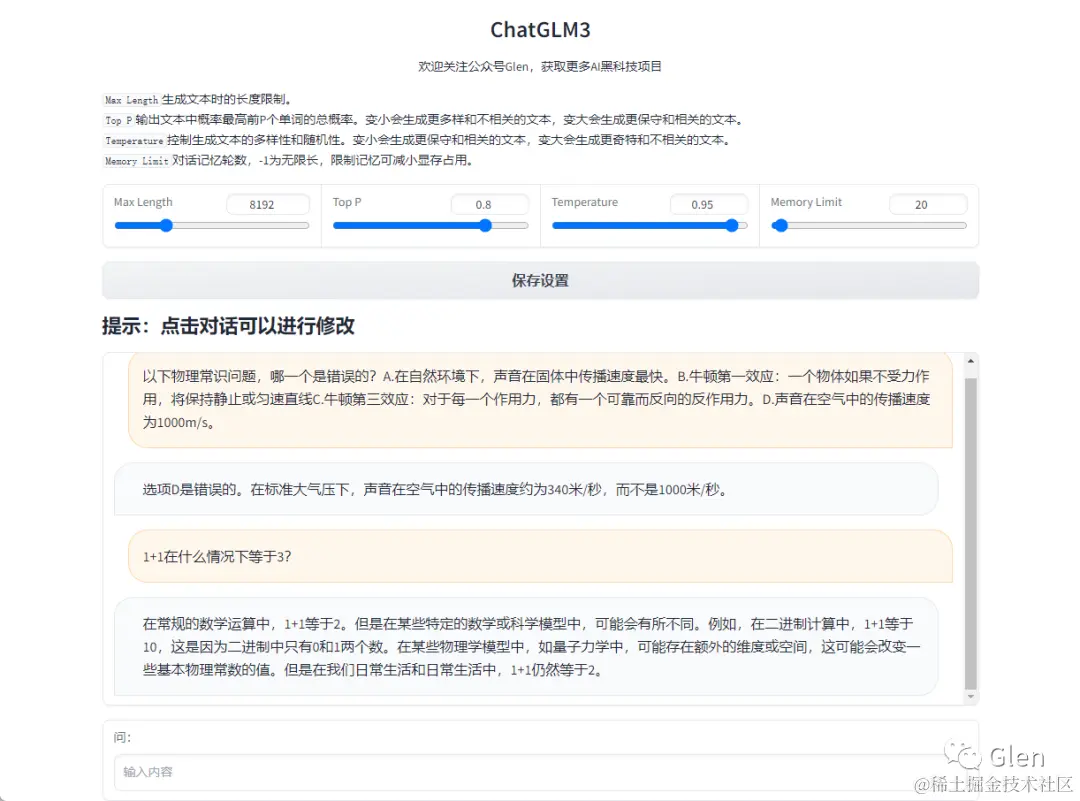This screenshot has height=801, width=1080.
Task: Edit the Max Length value 8192
Action: click(x=268, y=204)
